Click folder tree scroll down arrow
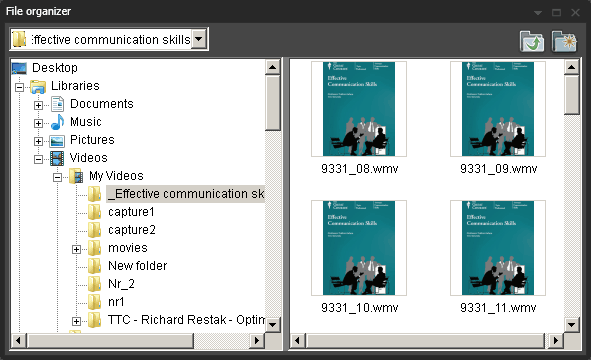The width and height of the screenshot is (591, 360). click(x=273, y=325)
